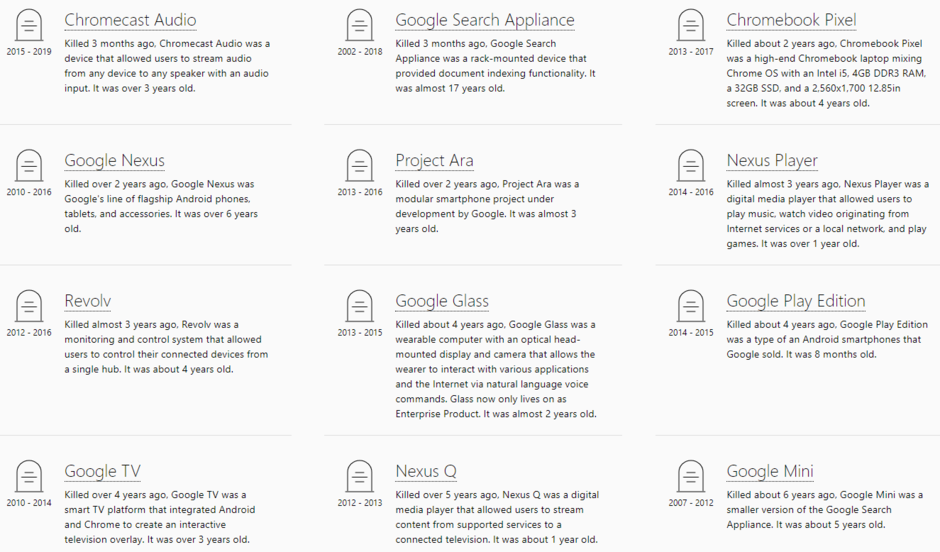Click the tombstone icon beside Google Play Edition
Viewport: 940px width, 552px height.
690,306
